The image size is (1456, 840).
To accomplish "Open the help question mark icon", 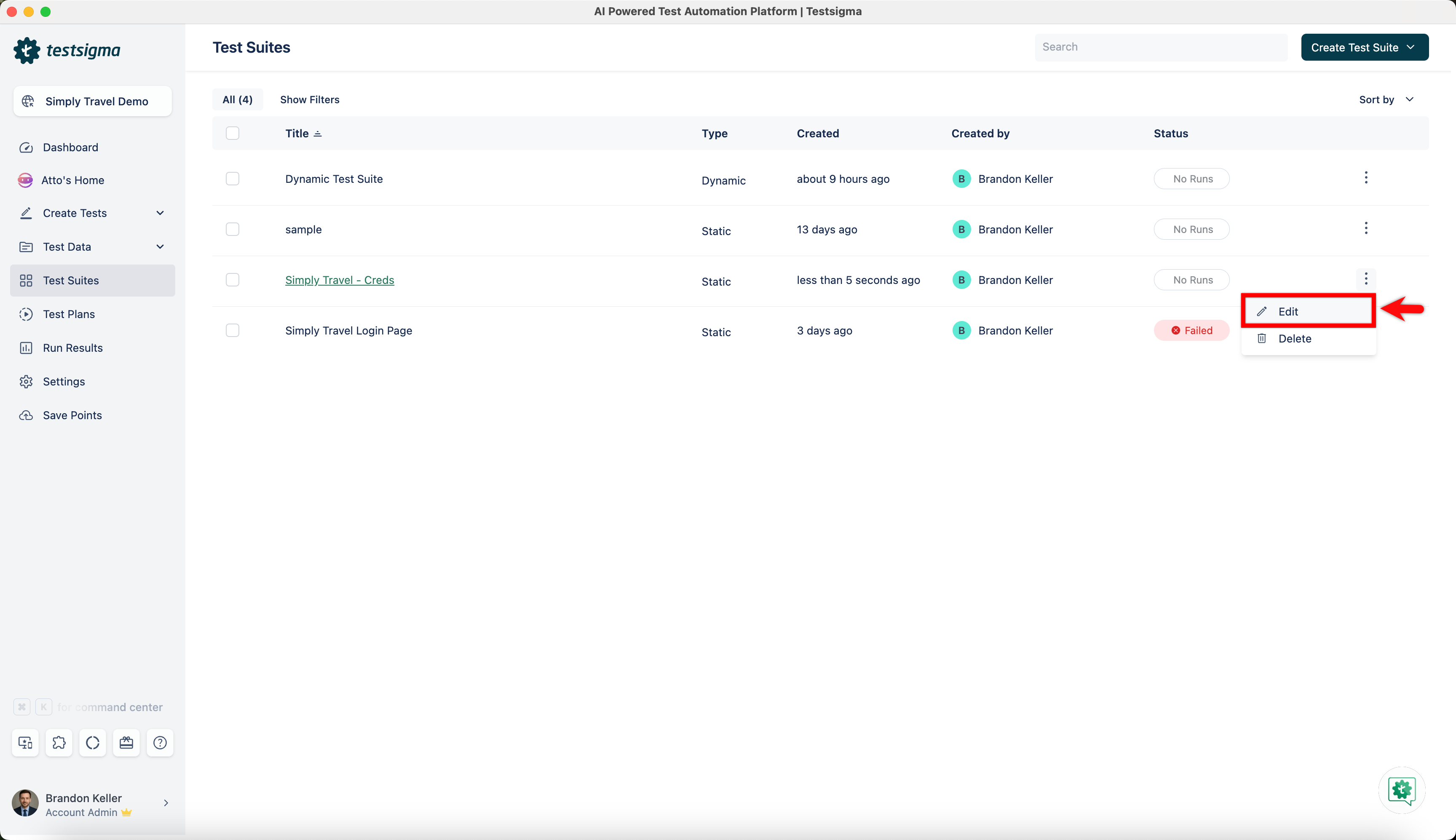I will click(x=160, y=743).
